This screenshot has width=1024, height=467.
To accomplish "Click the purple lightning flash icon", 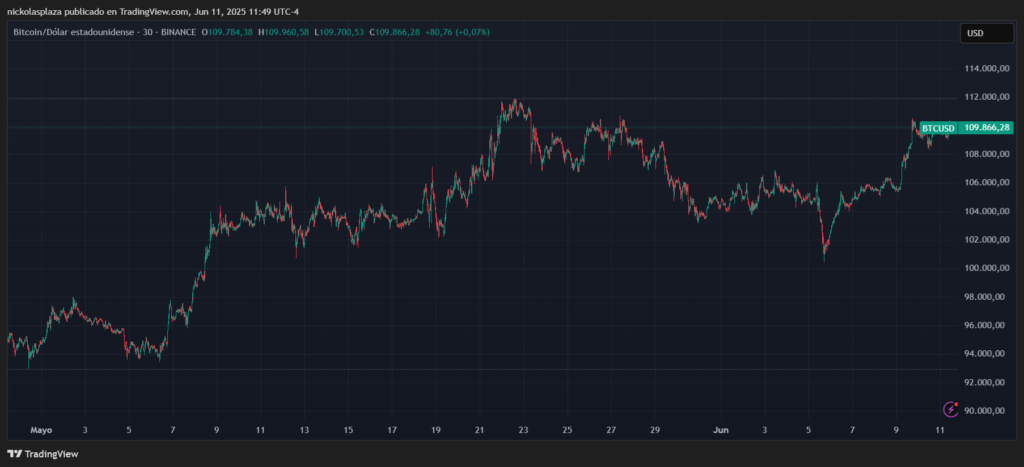I will (951, 410).
